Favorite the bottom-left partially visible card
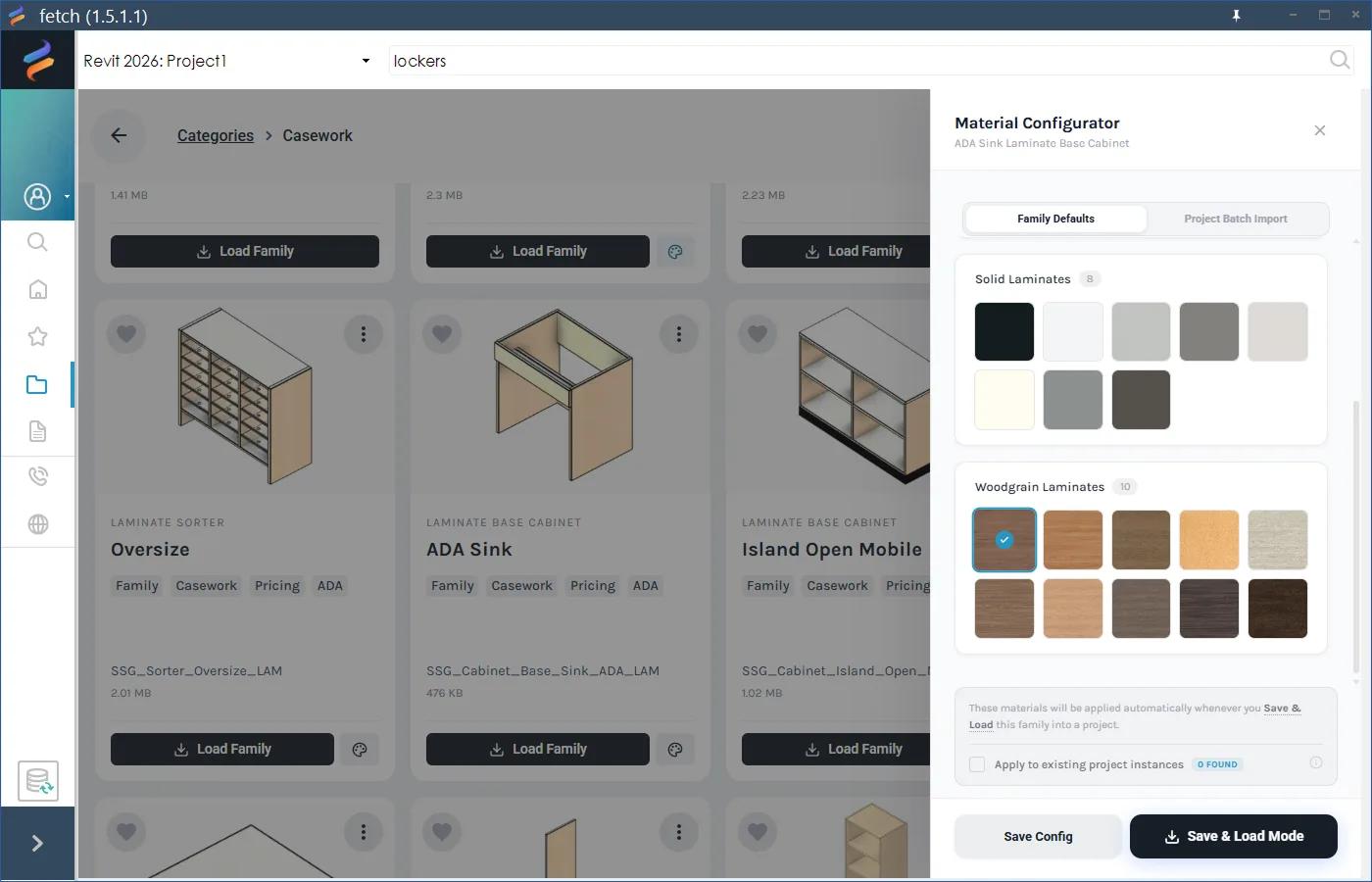This screenshot has width=1372, height=882. tap(126, 832)
